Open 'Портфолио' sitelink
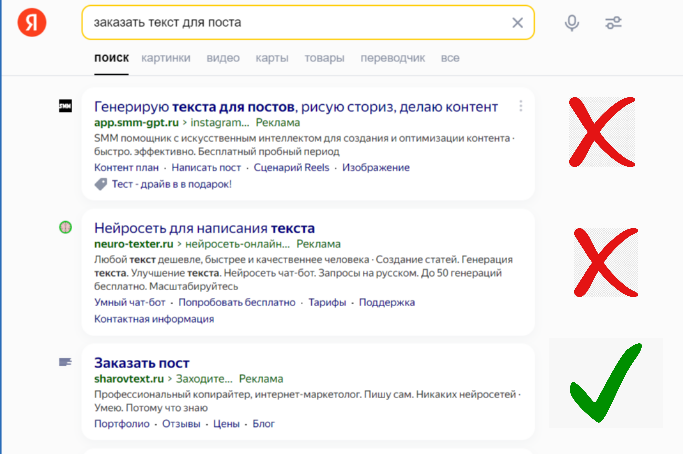 pyautogui.click(x=122, y=424)
